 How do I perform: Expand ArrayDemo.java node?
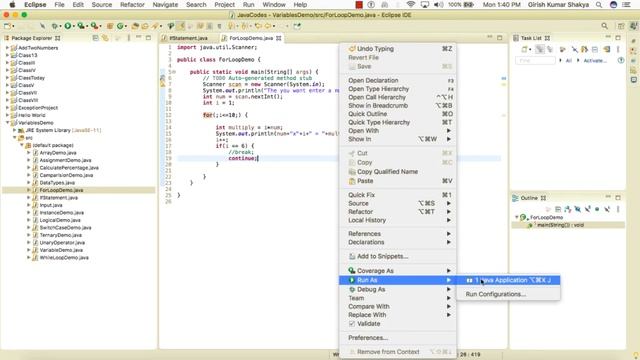[x=29, y=153]
